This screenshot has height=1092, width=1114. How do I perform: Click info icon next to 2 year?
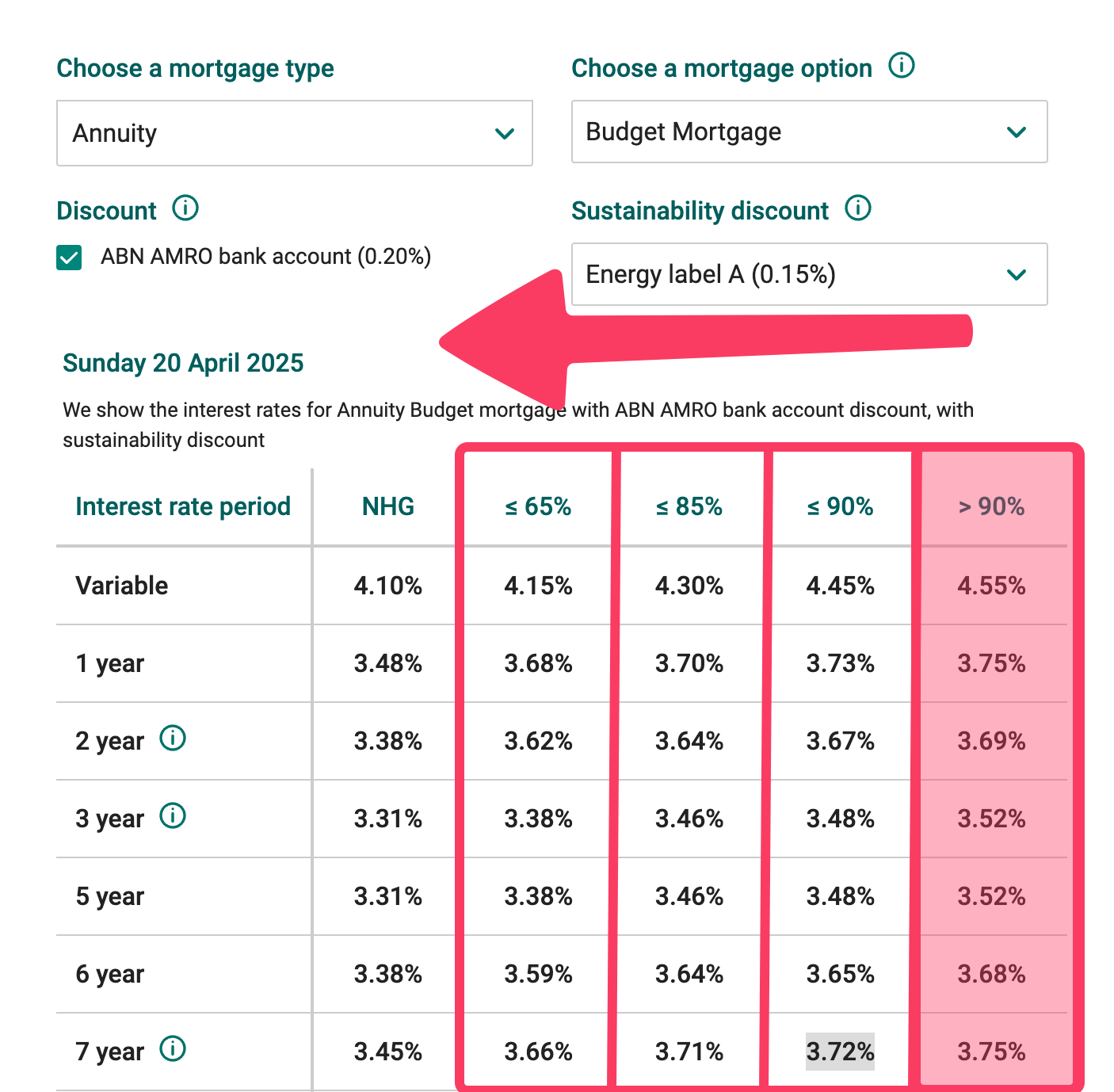pos(173,739)
